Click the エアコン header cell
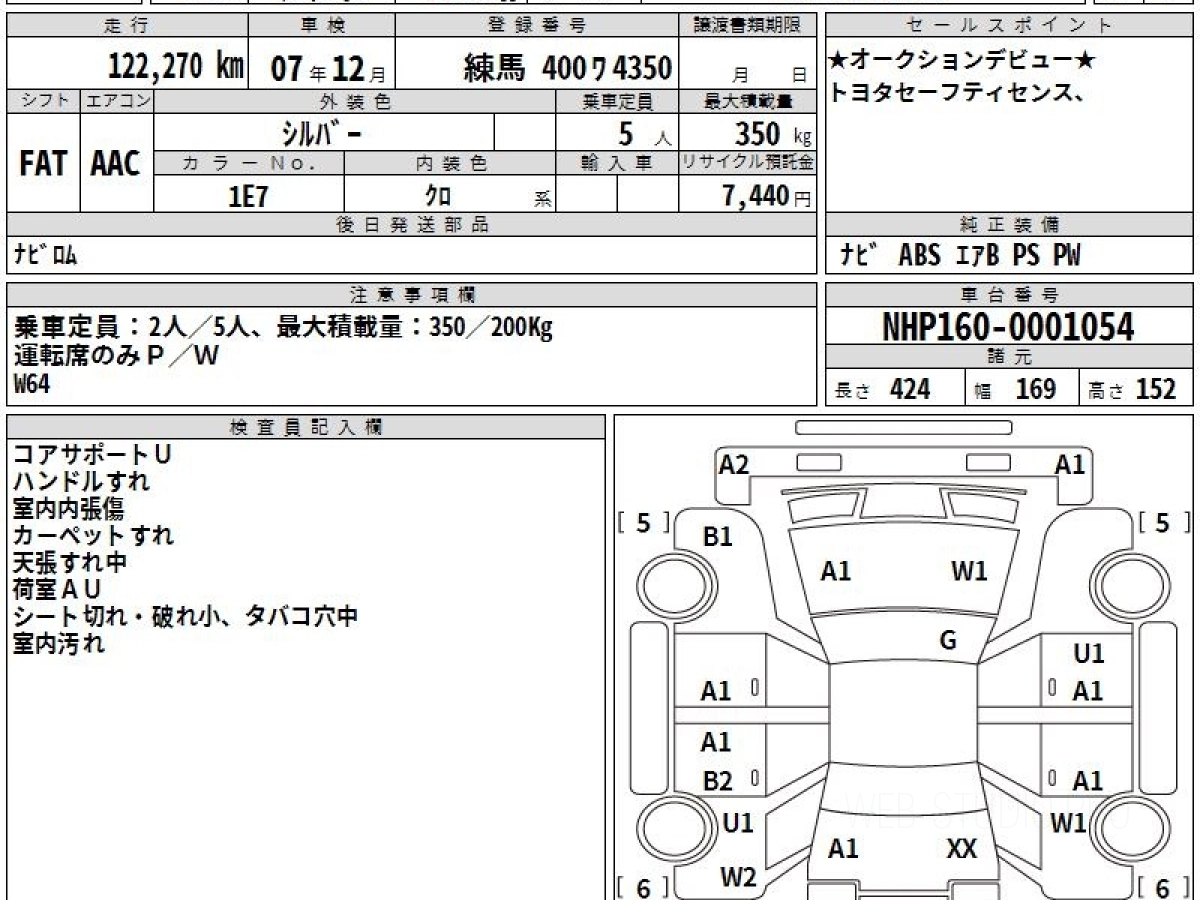This screenshot has height=900, width=1200. tap(117, 101)
